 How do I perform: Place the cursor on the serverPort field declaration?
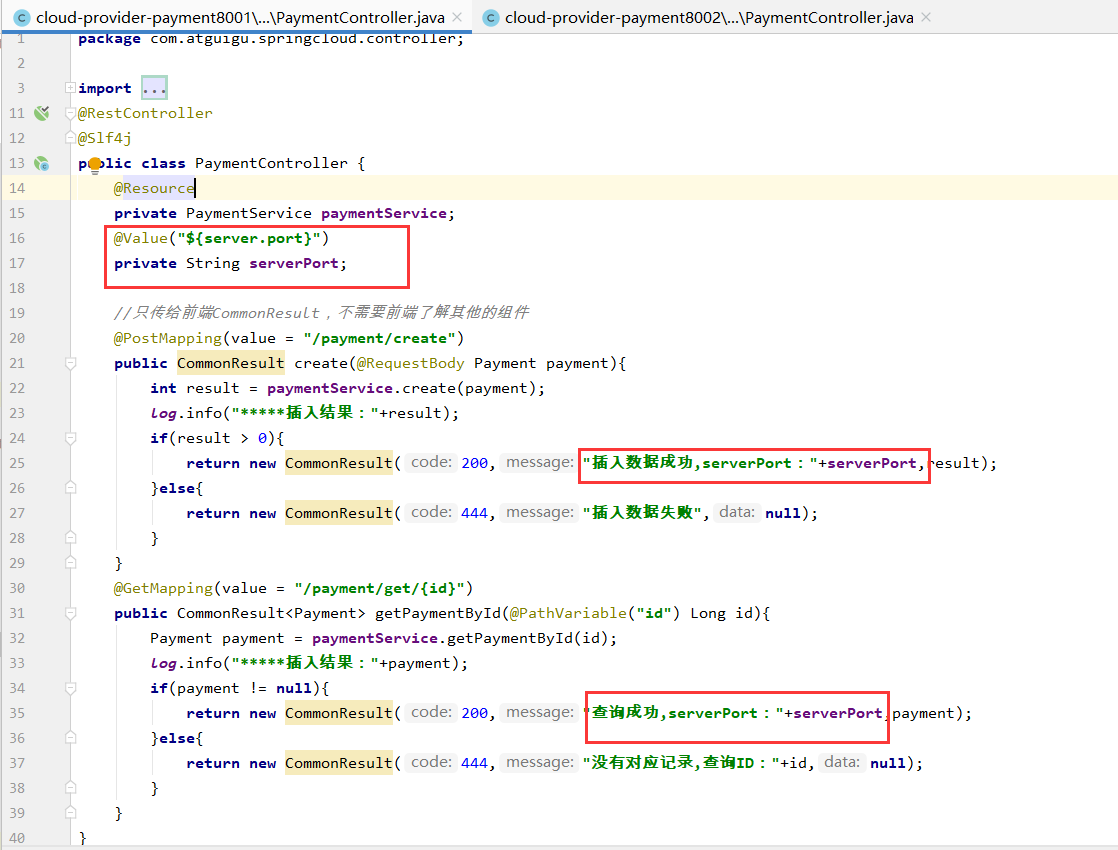coord(297,263)
